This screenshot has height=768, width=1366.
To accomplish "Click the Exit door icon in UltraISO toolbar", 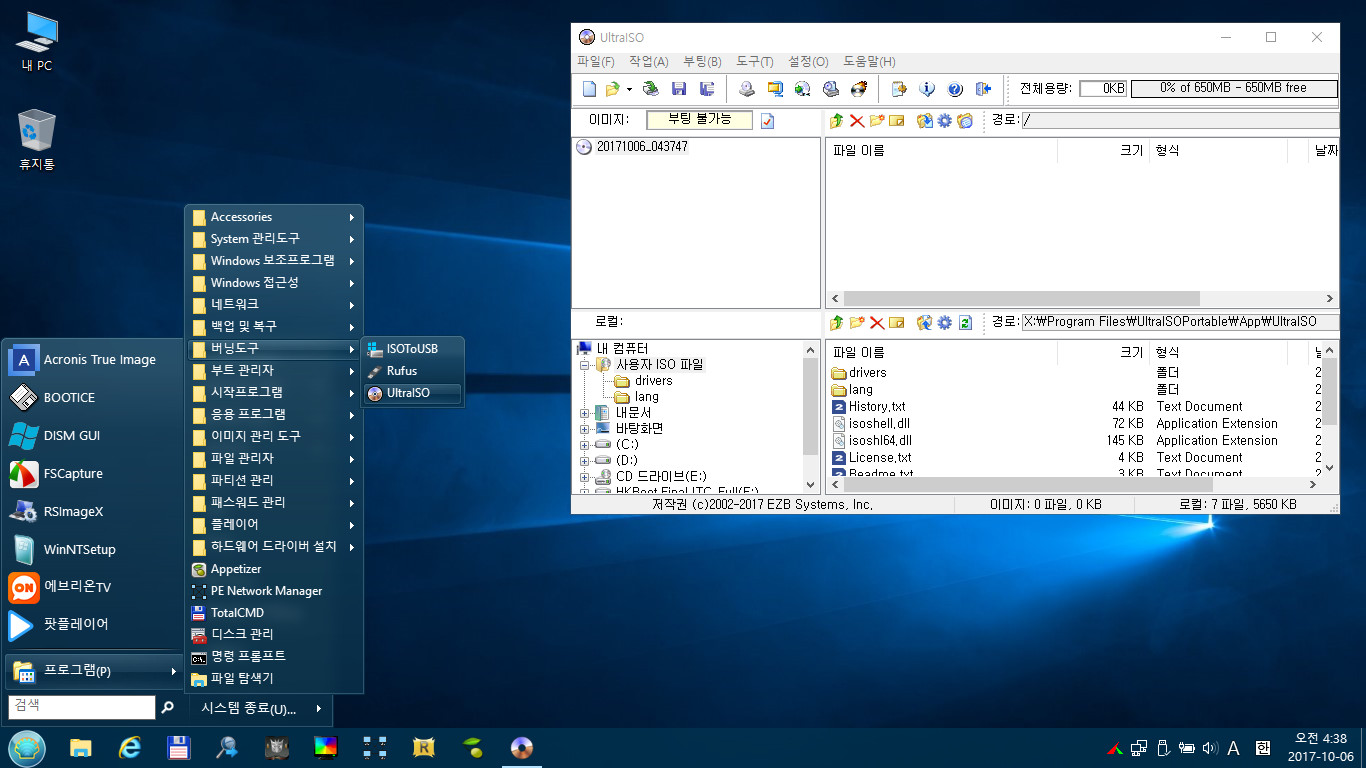I will pos(983,88).
